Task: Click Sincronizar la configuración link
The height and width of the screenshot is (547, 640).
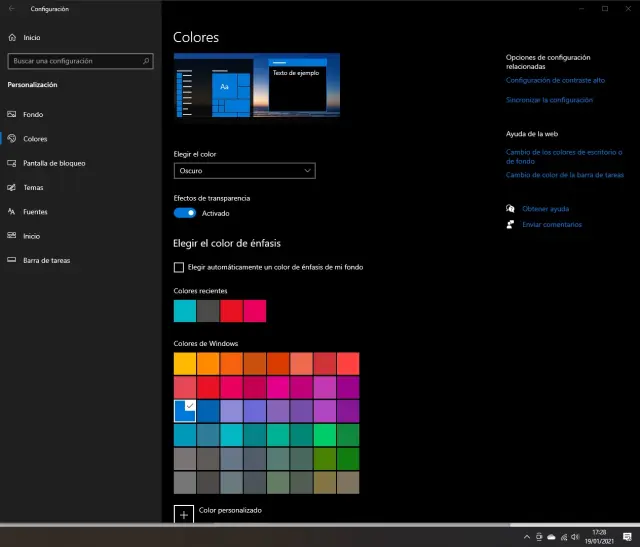Action: [549, 100]
